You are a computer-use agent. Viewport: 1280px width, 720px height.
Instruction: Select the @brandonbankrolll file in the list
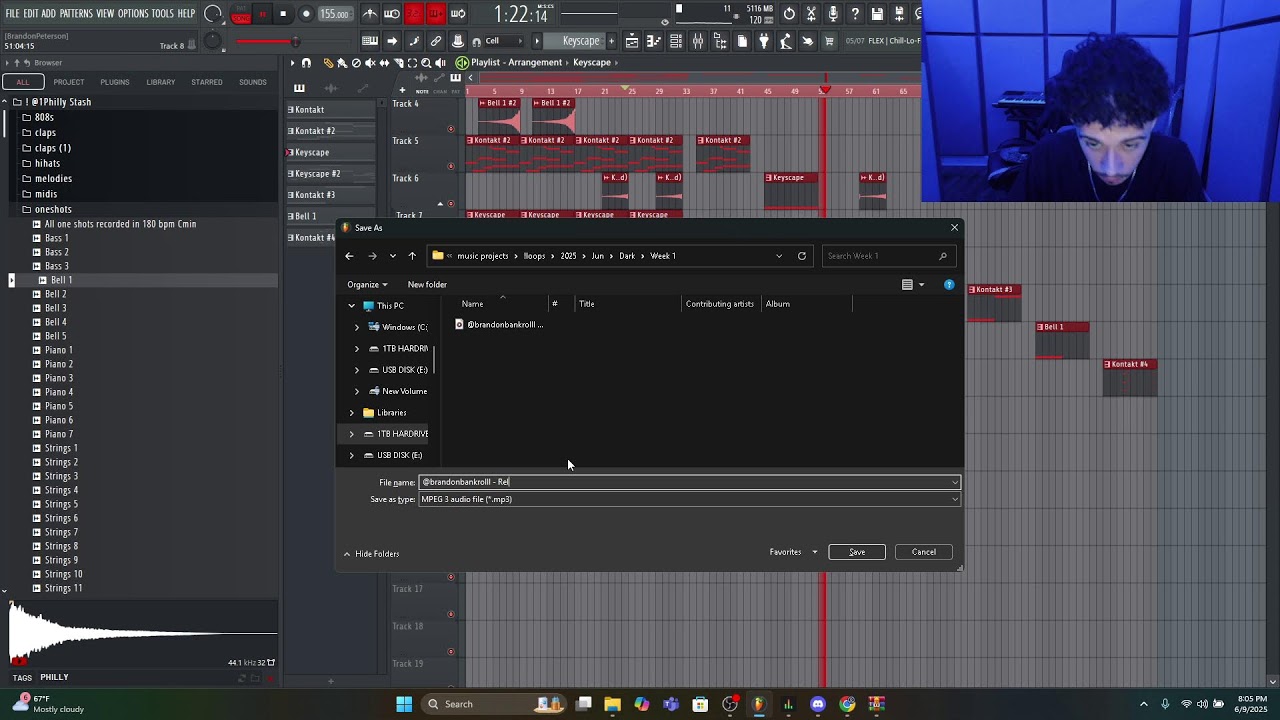coord(500,325)
